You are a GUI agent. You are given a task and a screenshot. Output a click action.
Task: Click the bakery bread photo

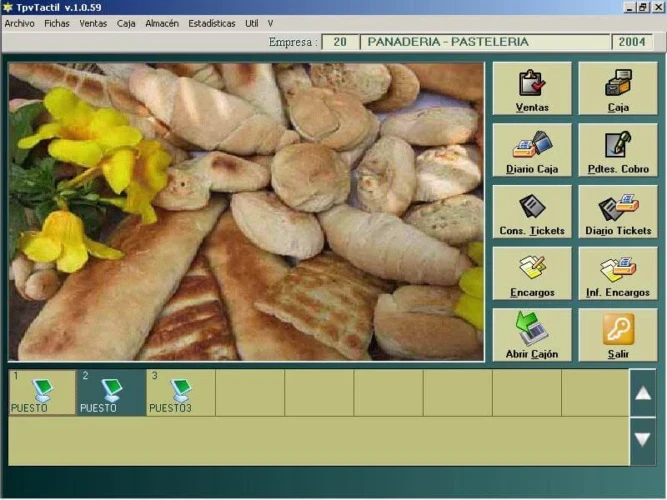(x=246, y=212)
